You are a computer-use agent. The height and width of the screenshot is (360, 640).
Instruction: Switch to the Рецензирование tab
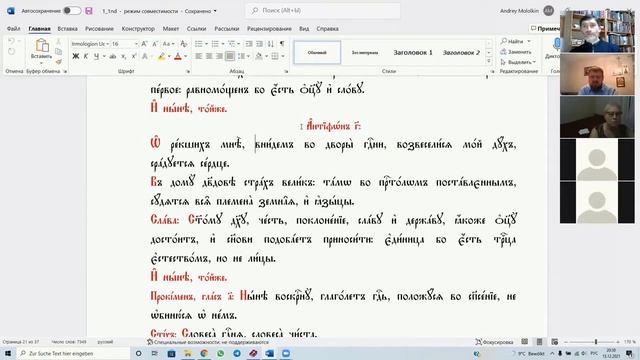point(269,29)
